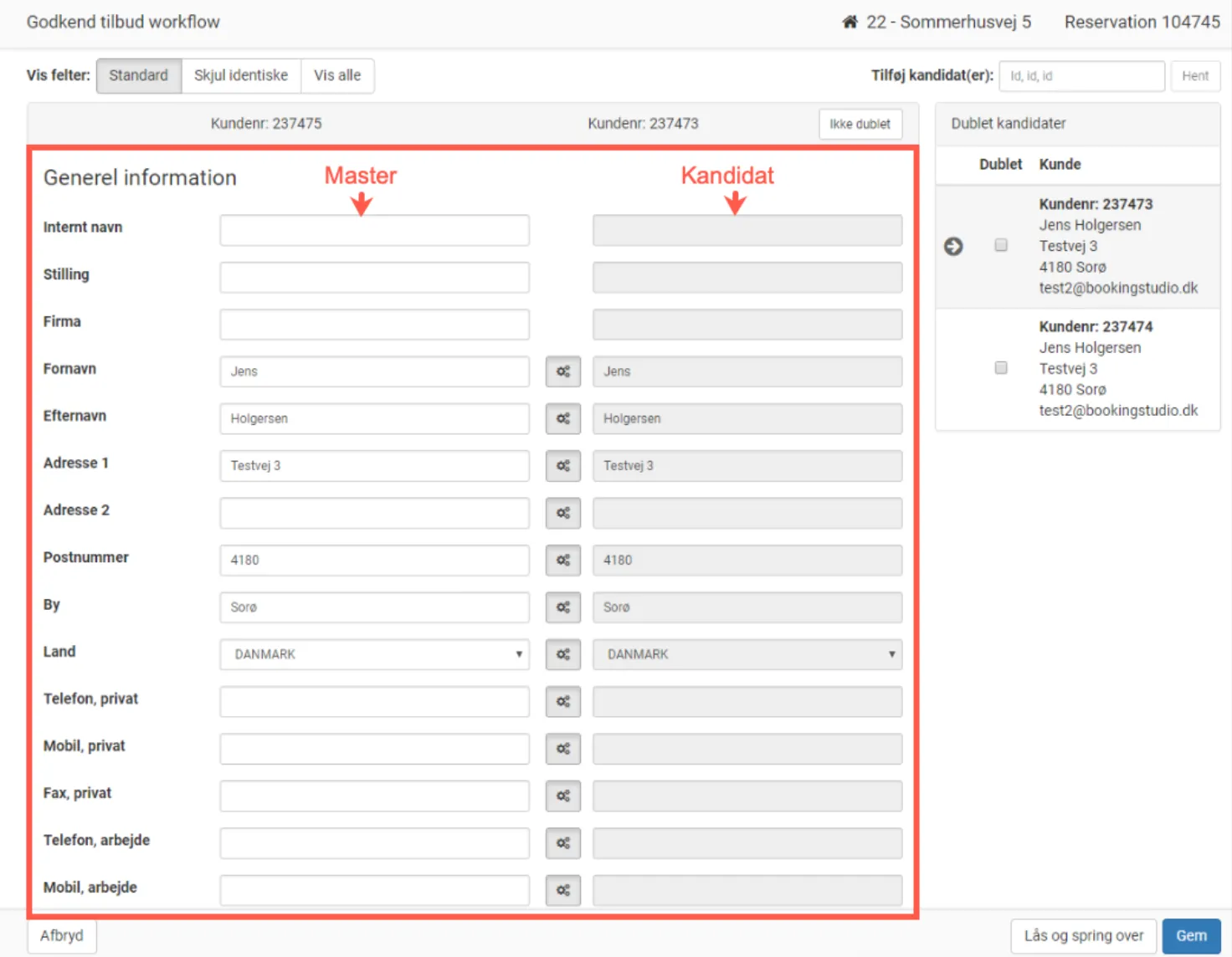Click the merge icon next to Fornavn
The image size is (1232, 957).
tap(563, 371)
